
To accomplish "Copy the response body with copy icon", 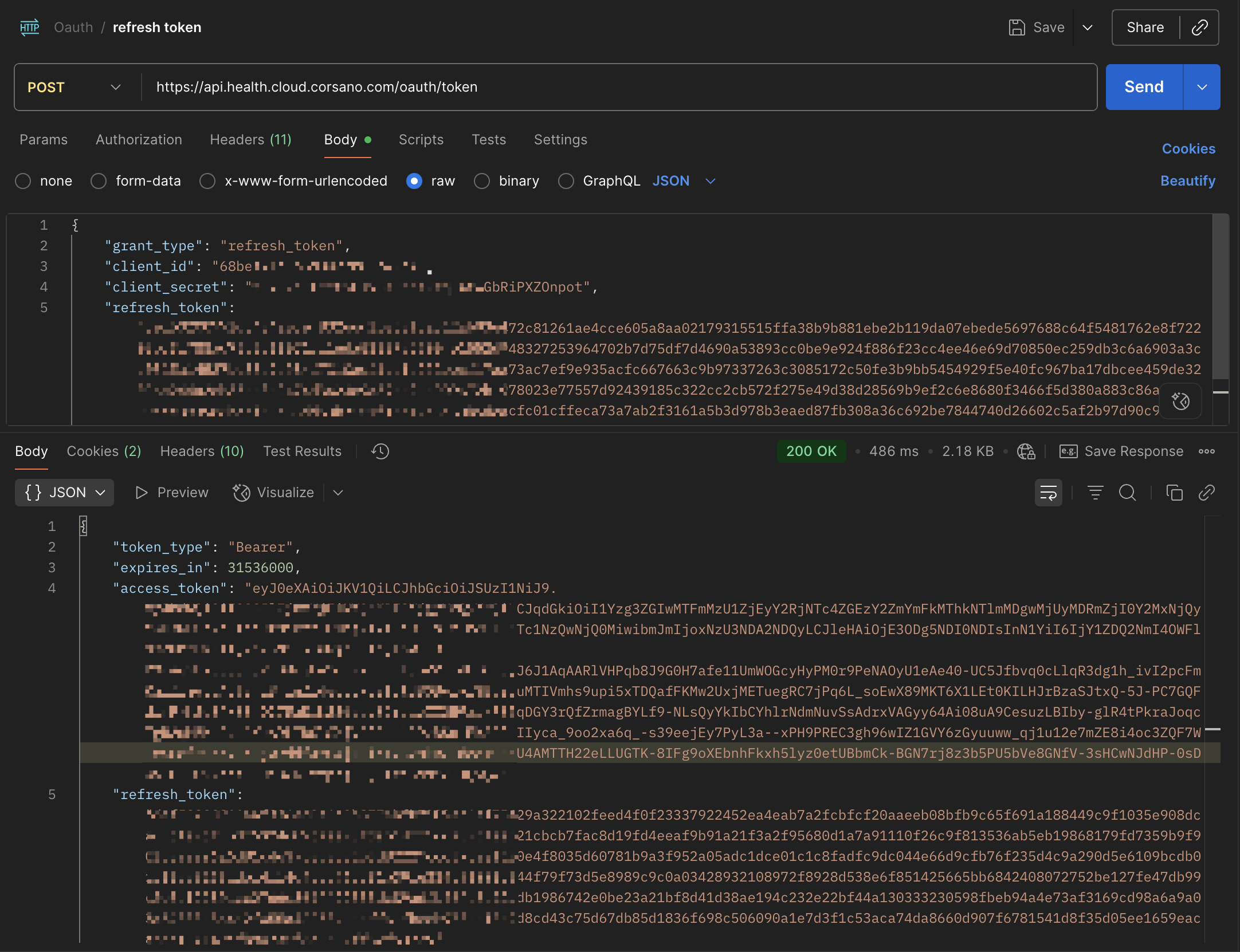I will point(1174,493).
